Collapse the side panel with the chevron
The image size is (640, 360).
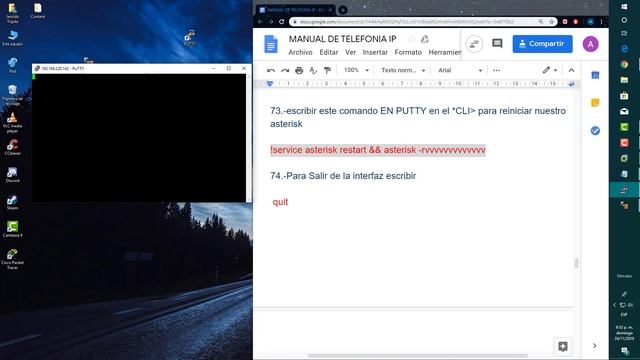(x=595, y=346)
